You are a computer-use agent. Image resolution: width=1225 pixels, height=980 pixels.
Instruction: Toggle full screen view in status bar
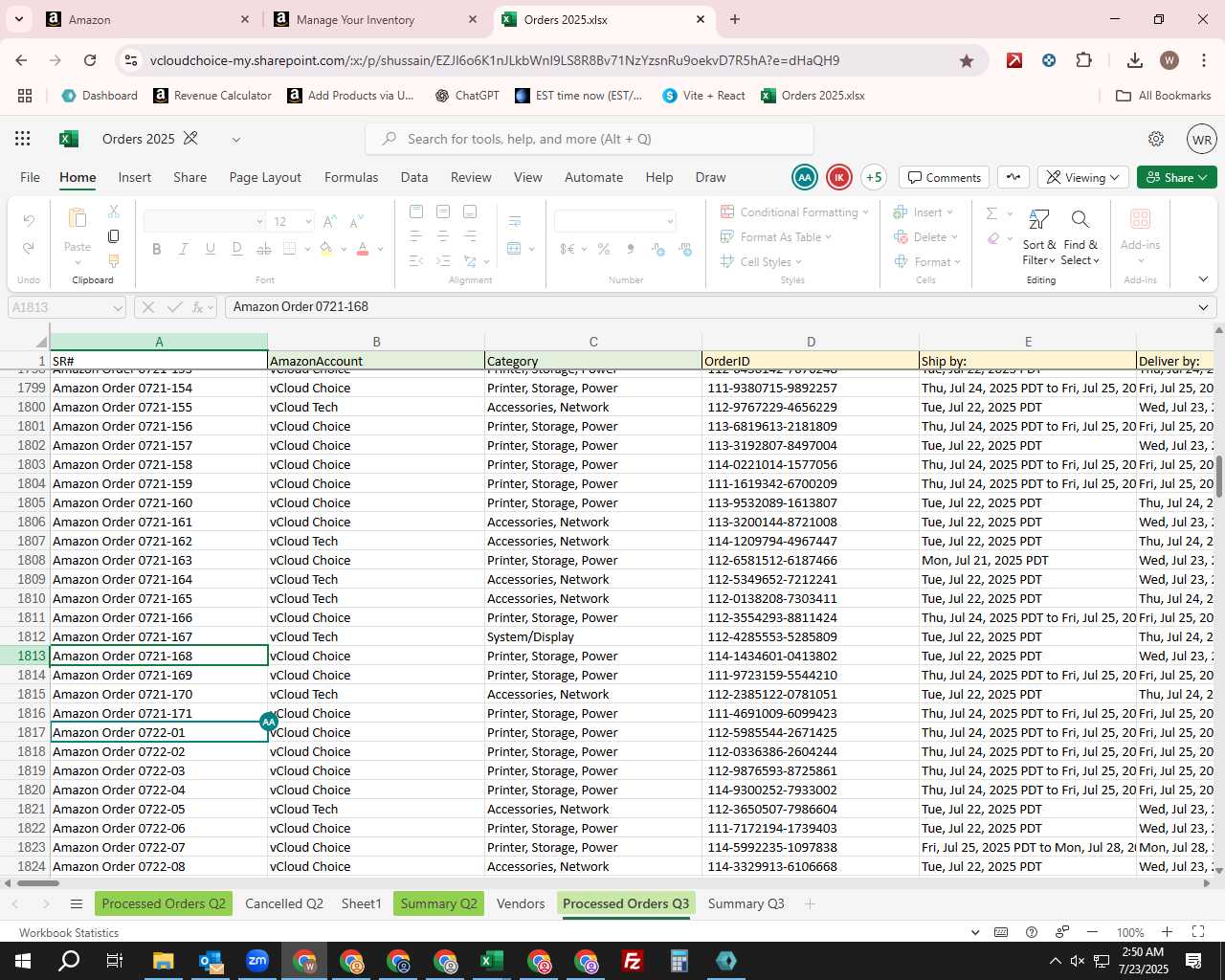1198,932
